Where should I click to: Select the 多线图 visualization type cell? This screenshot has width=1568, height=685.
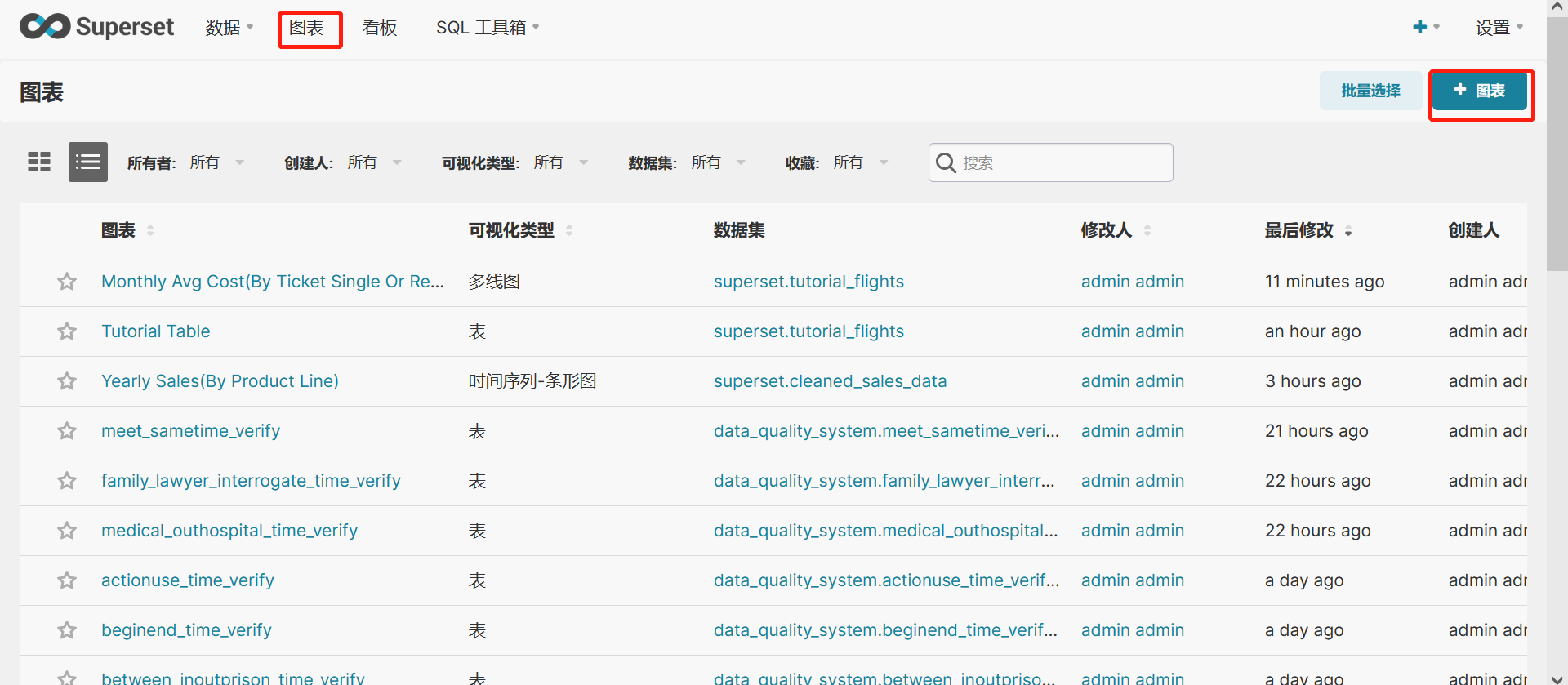494,282
